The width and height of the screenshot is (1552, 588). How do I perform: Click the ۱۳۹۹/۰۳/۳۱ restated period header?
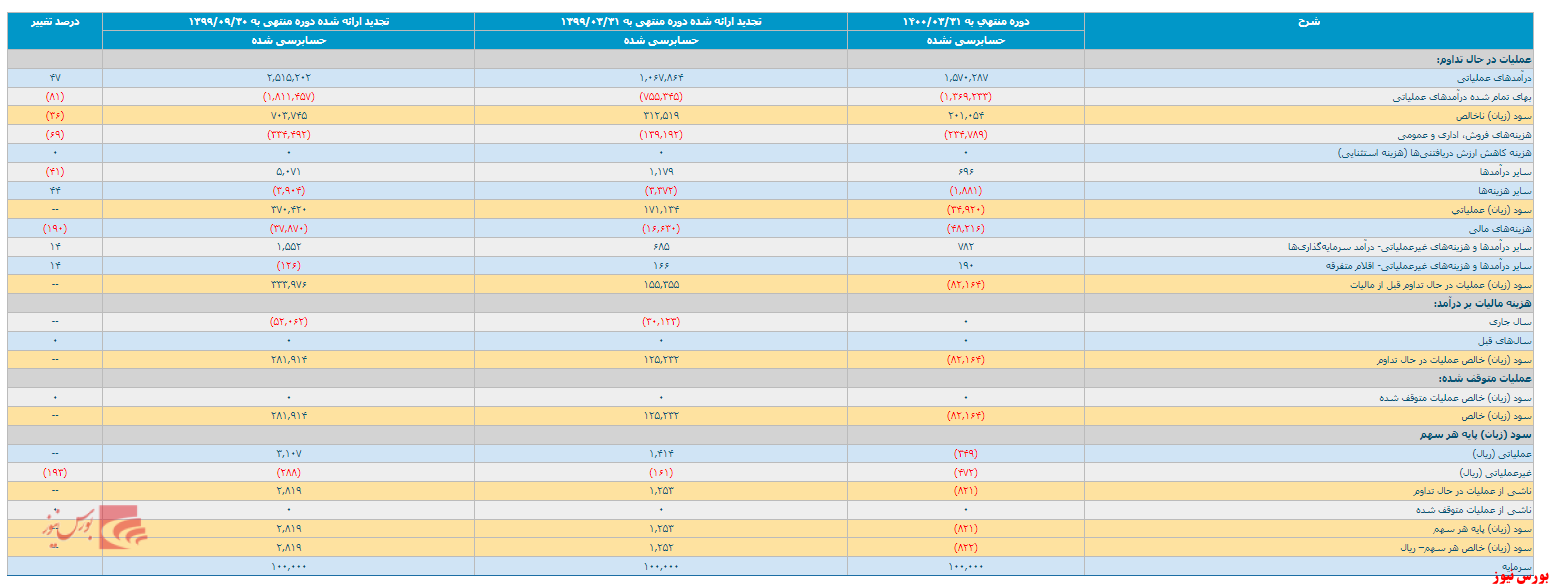tap(660, 21)
